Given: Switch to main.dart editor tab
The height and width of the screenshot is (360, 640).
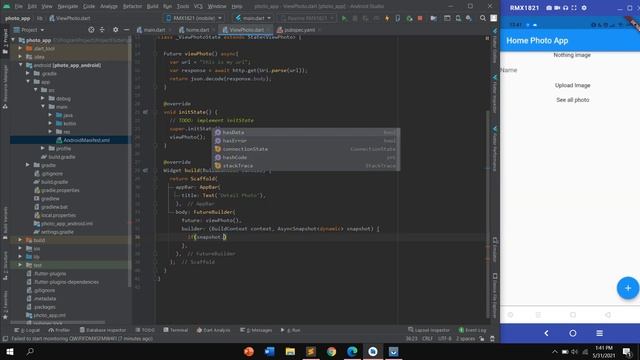Looking at the screenshot, I should pyautogui.click(x=153, y=30).
